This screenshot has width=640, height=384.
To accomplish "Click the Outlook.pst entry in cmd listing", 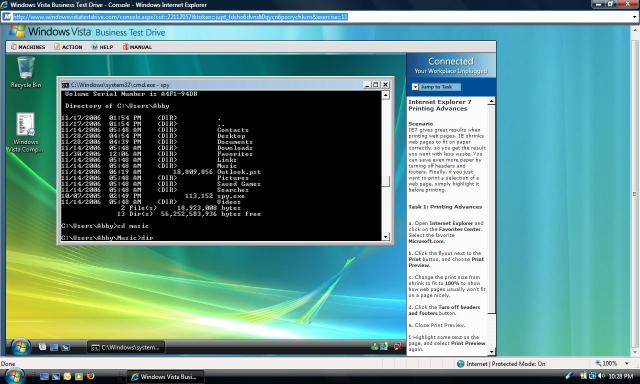I will (x=239, y=172).
